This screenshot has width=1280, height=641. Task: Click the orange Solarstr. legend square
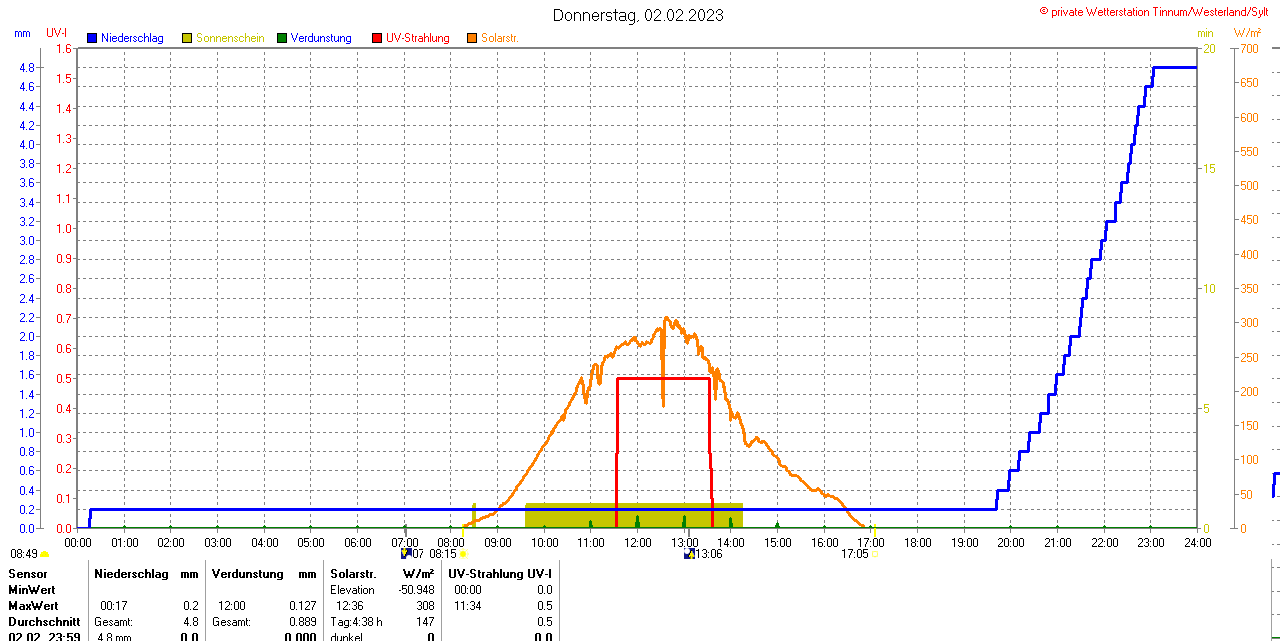(471, 38)
